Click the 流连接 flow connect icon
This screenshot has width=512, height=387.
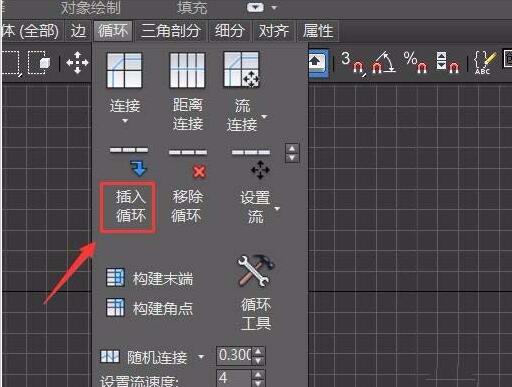coord(241,69)
